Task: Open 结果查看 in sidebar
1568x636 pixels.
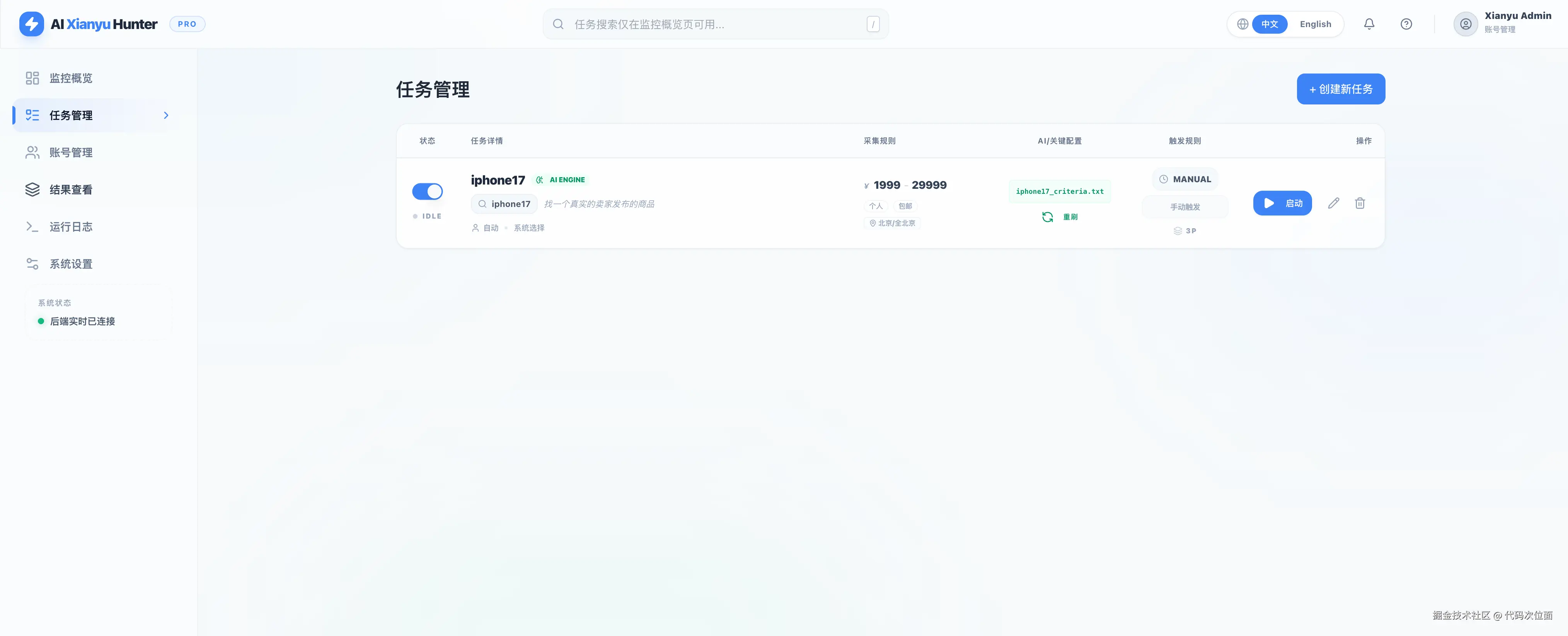Action: coord(71,190)
